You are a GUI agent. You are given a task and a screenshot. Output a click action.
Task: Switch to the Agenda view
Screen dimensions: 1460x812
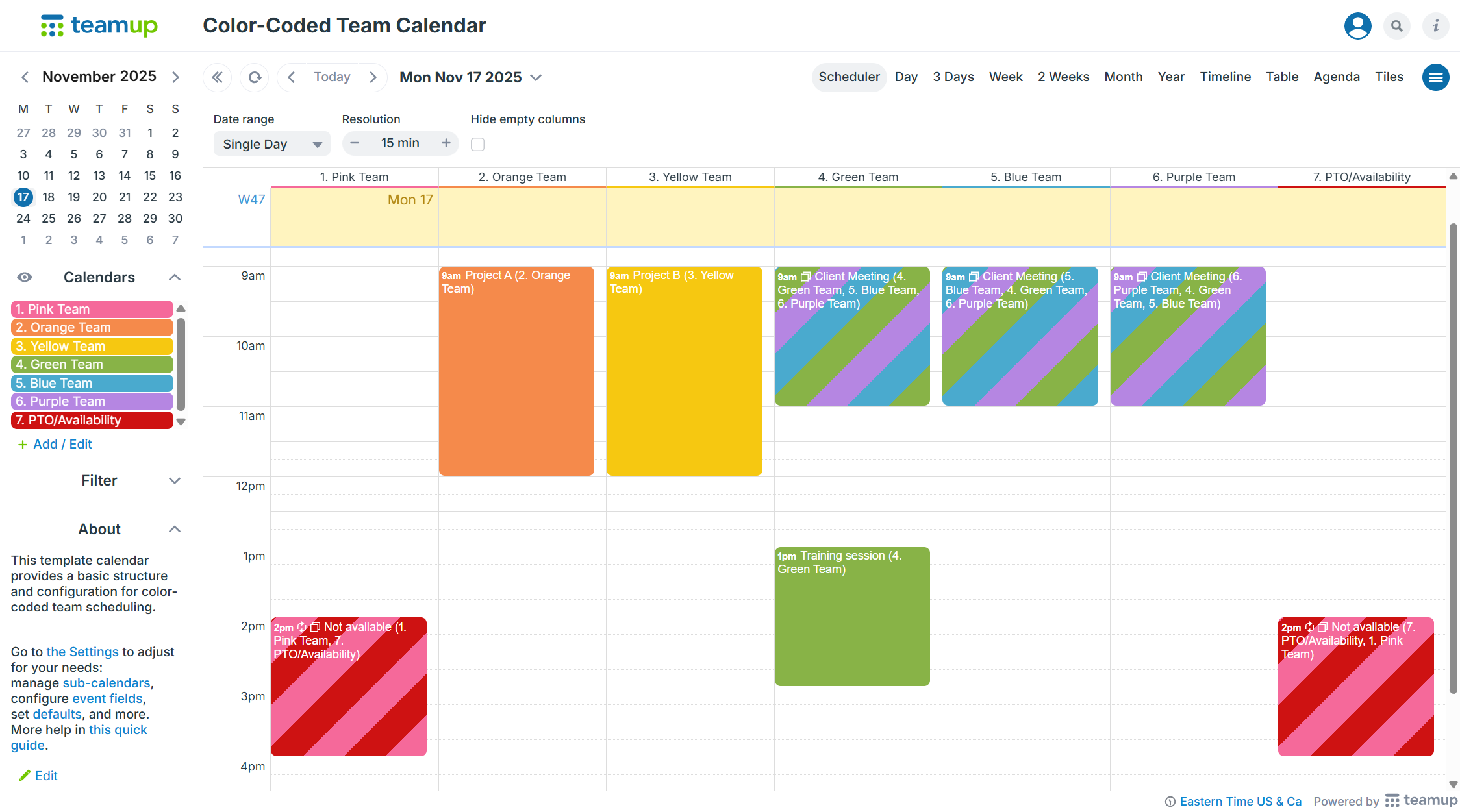1336,77
